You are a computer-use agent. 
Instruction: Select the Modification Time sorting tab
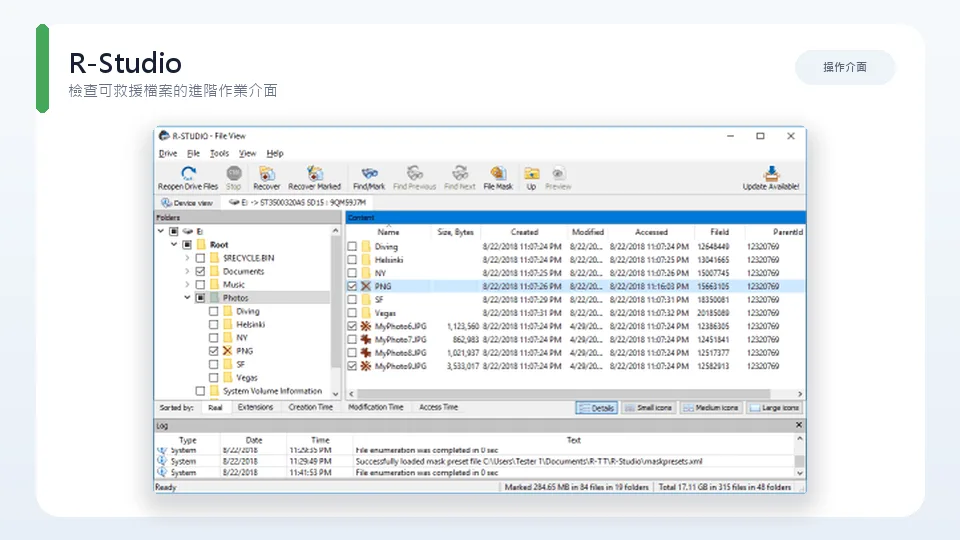[375, 408]
